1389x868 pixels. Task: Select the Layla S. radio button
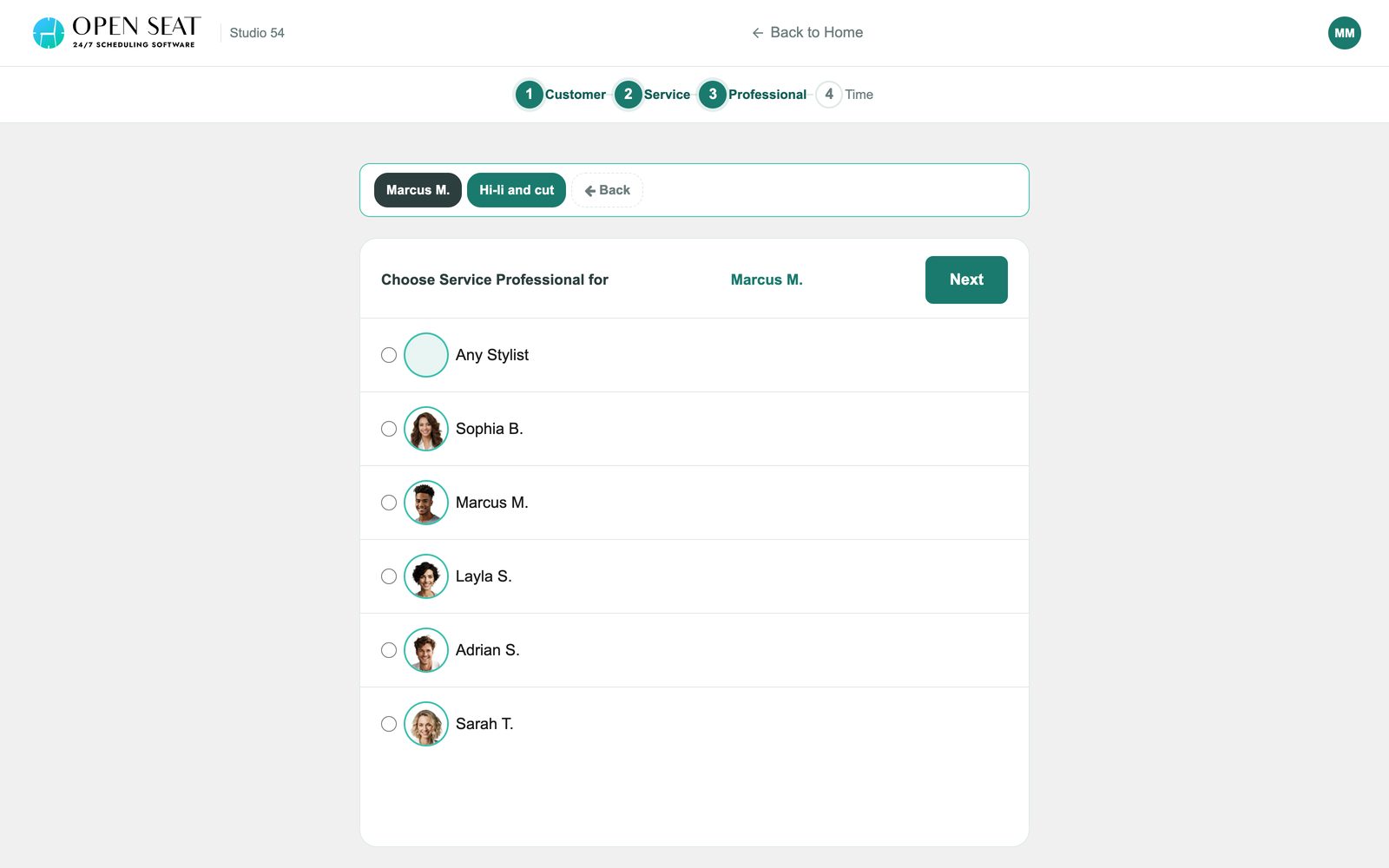[389, 576]
